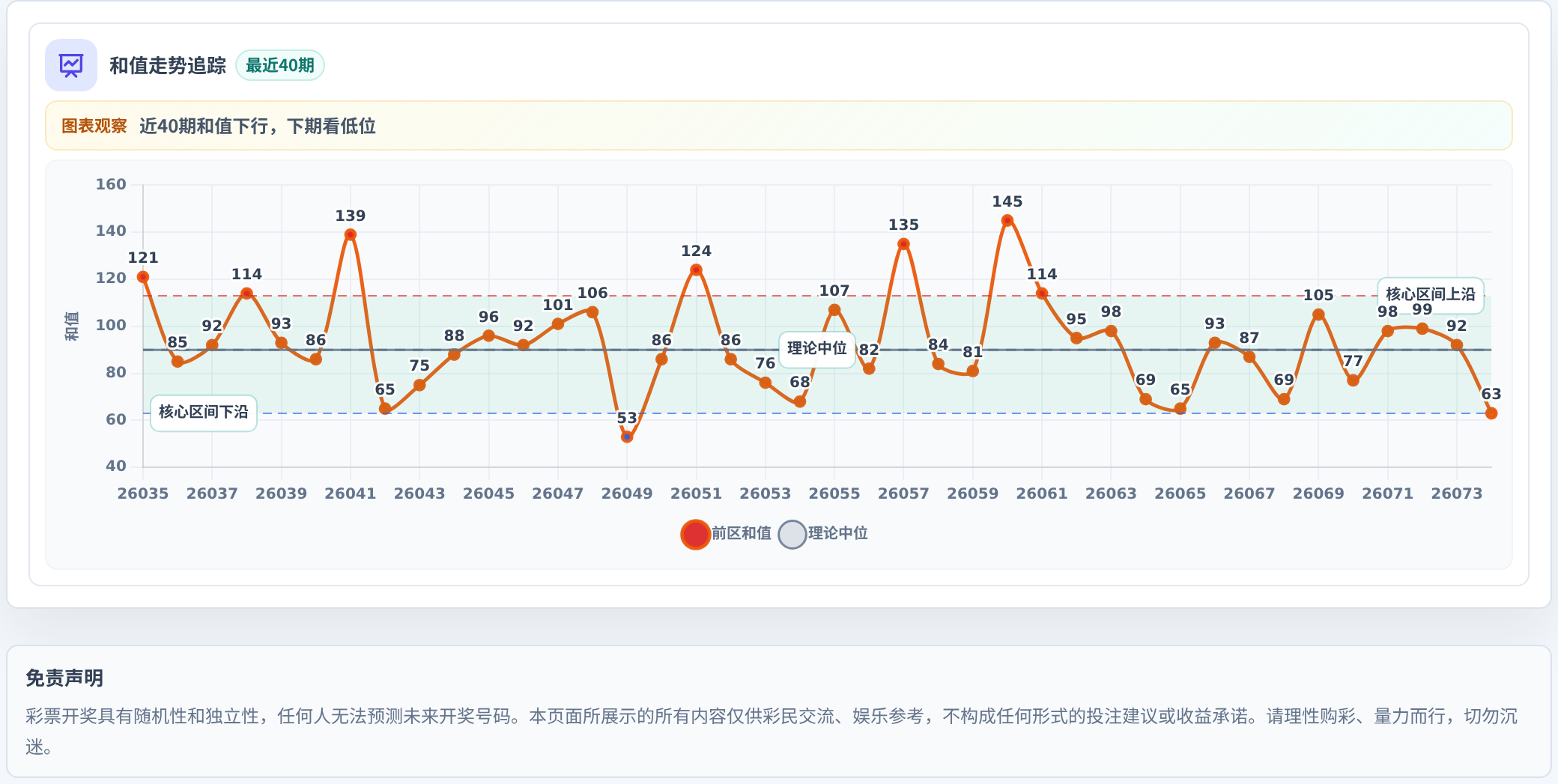
Task: Select the peak data point labeled 145
Action: (1007, 220)
